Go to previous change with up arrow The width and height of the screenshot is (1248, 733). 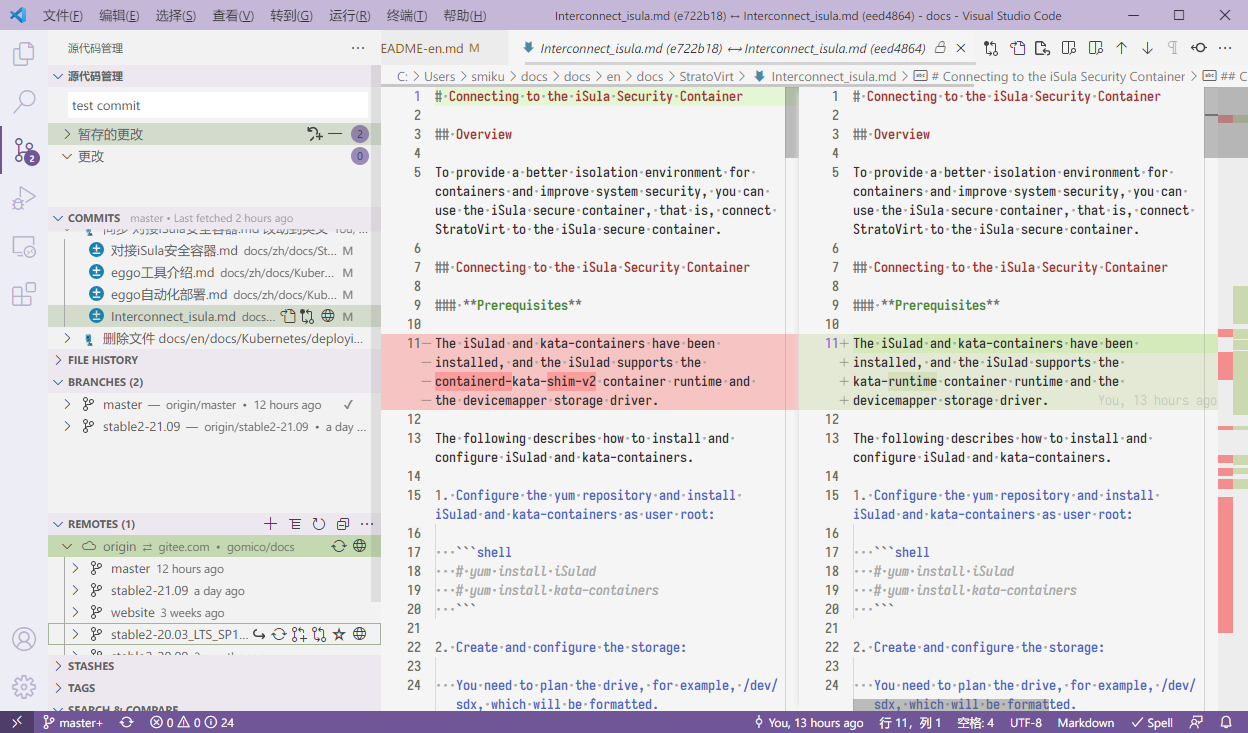[x=1121, y=48]
